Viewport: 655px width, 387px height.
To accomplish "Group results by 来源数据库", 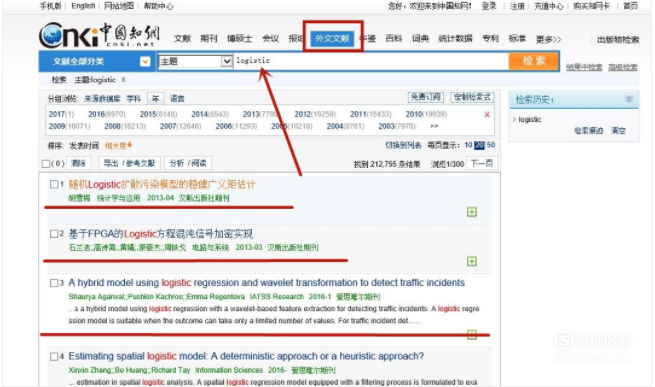I will [102, 99].
